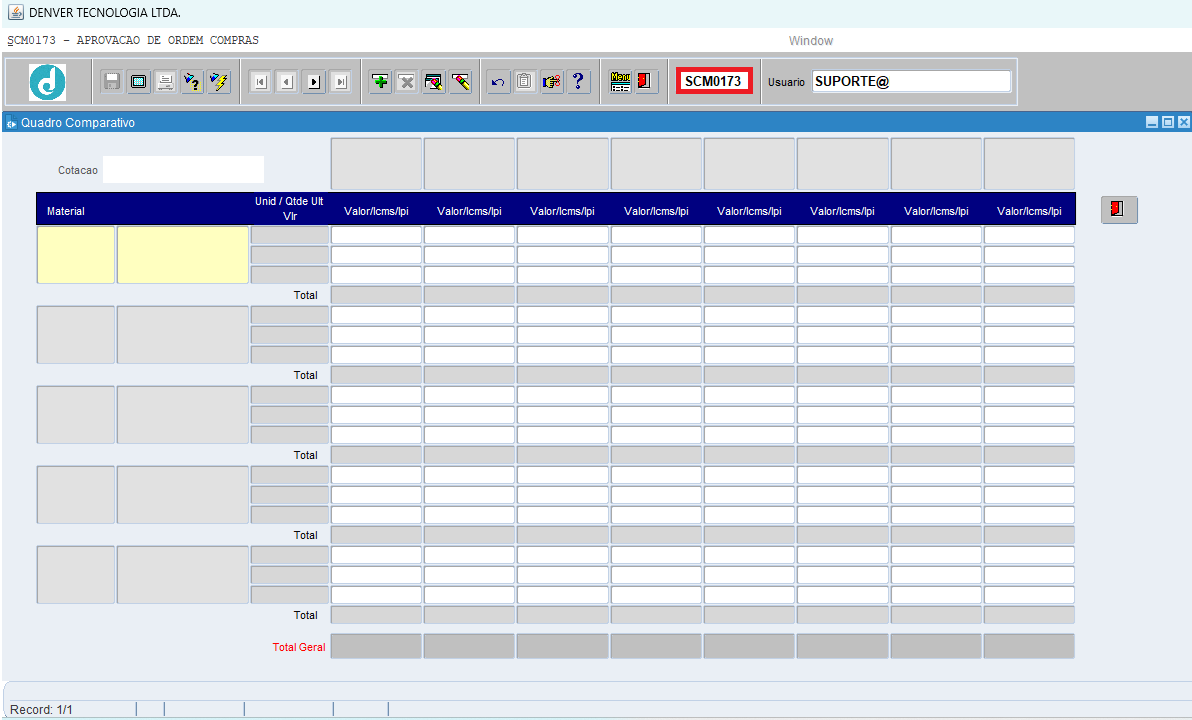Select the first yellow Material code cell
1192x720 pixels.
point(76,255)
